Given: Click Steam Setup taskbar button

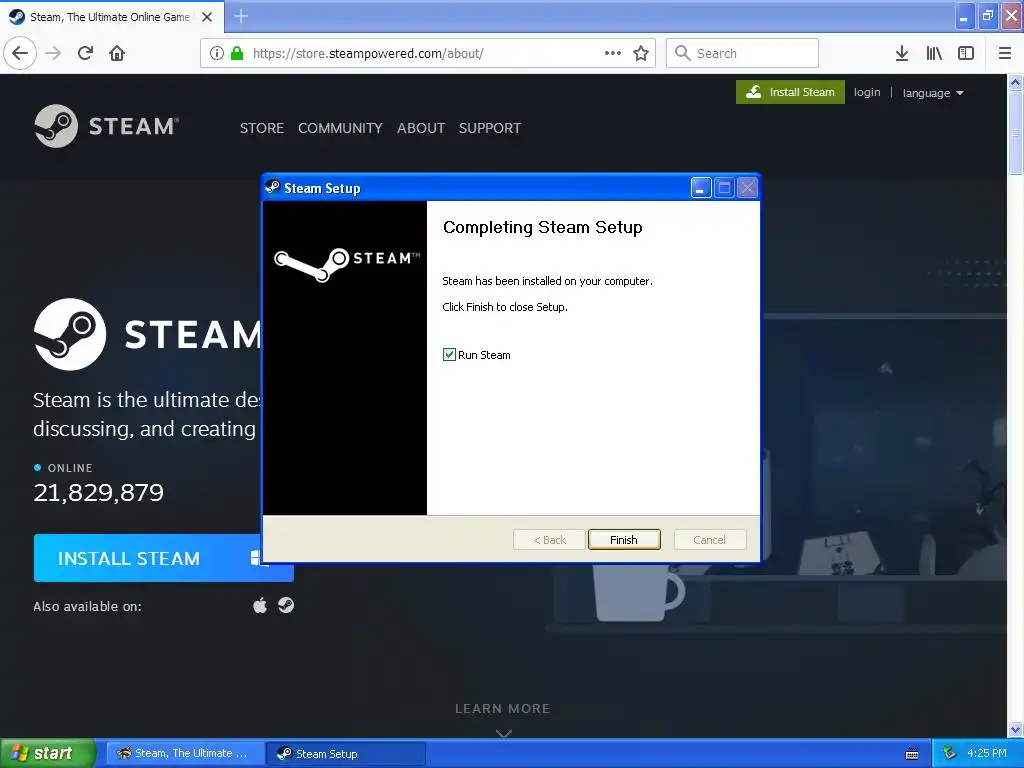Looking at the screenshot, I should (346, 754).
